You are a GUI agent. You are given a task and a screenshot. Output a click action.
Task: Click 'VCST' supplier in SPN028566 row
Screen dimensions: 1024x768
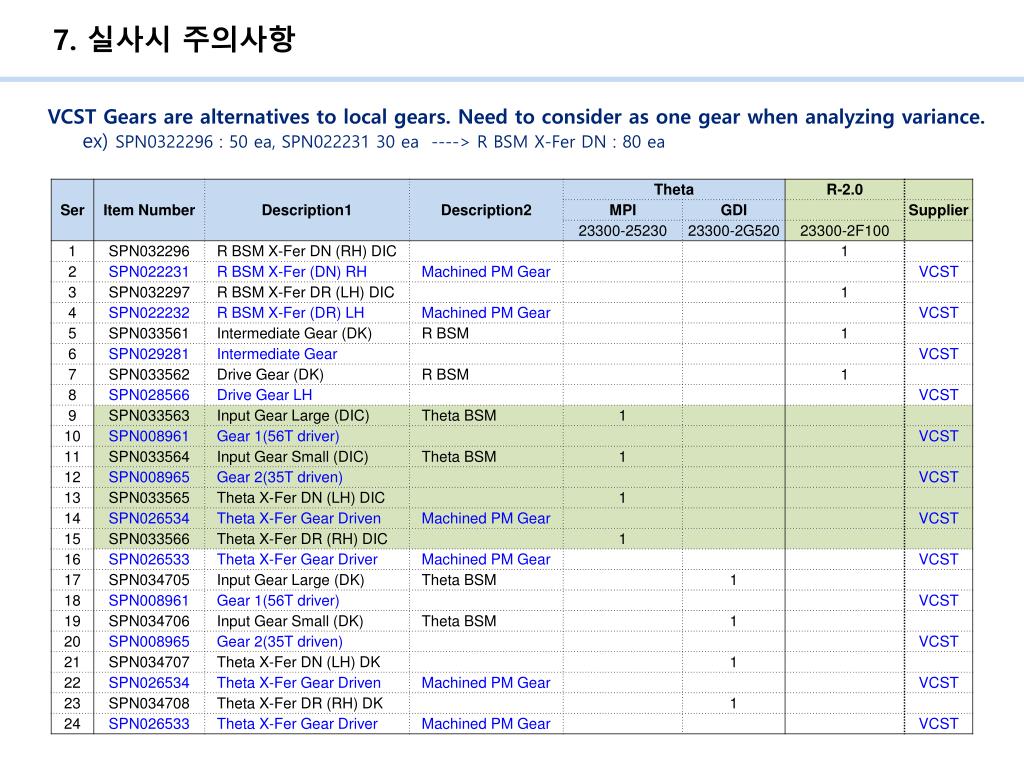coord(938,395)
